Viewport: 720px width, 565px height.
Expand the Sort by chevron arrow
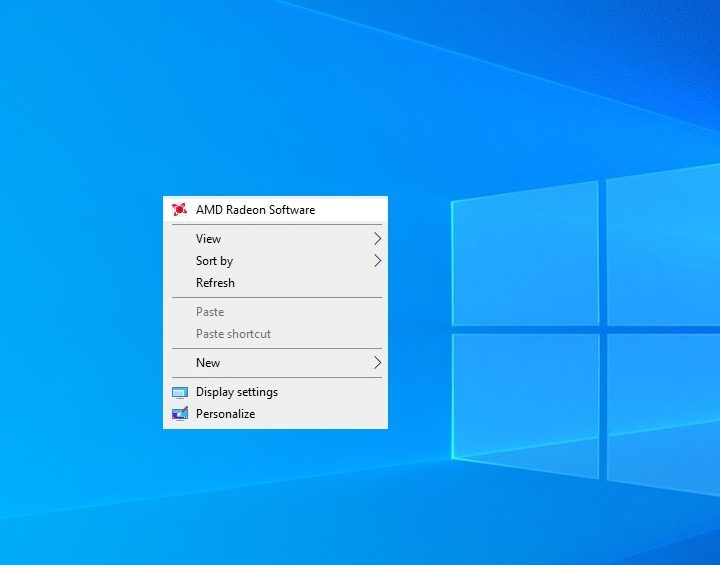(377, 261)
